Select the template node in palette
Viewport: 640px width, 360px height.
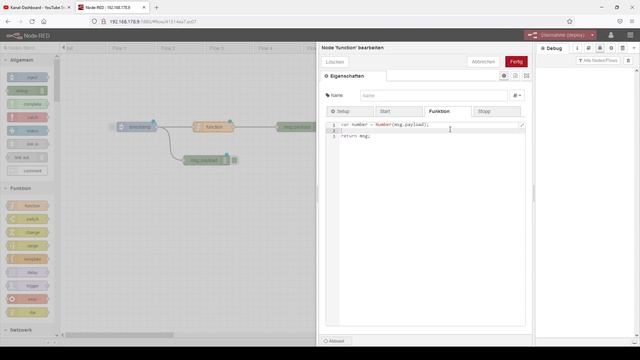click(x=28, y=259)
